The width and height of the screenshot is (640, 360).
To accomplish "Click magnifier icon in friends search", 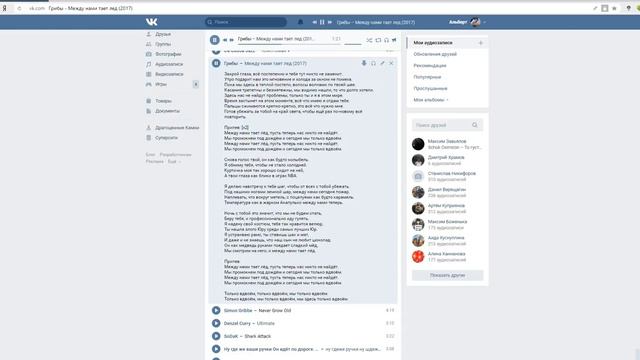I will [475, 125].
